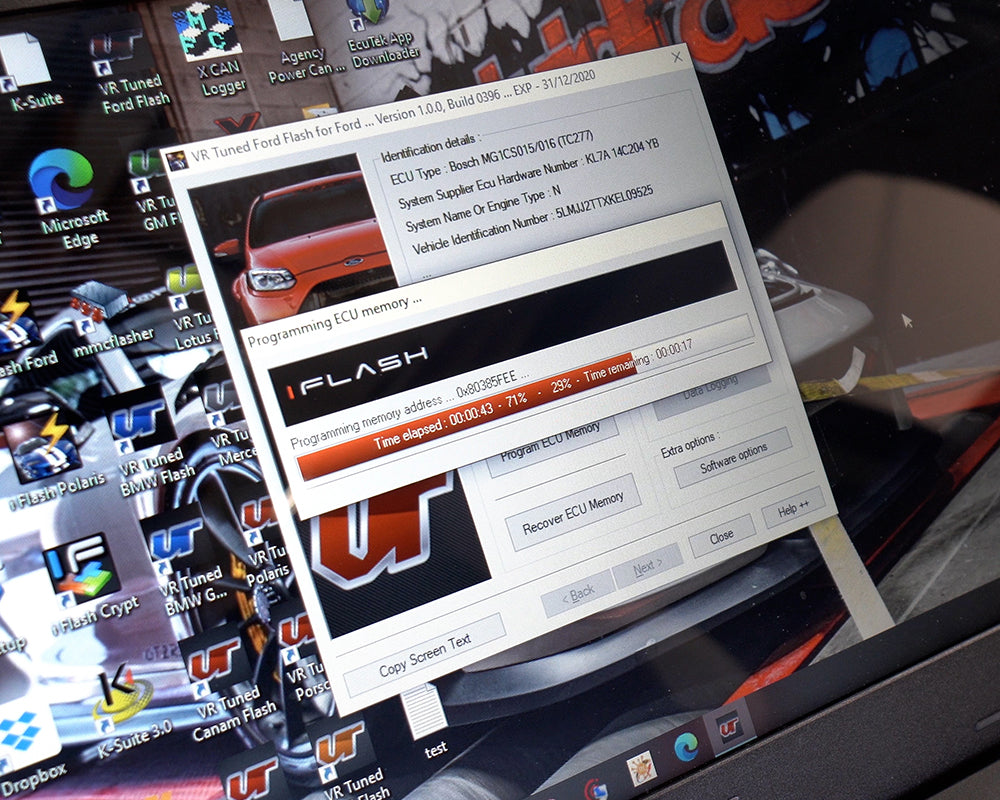Open the VR Tuned Mercedes desktop shortcut
Image resolution: width=1000 pixels, height=800 pixels.
click(x=230, y=421)
